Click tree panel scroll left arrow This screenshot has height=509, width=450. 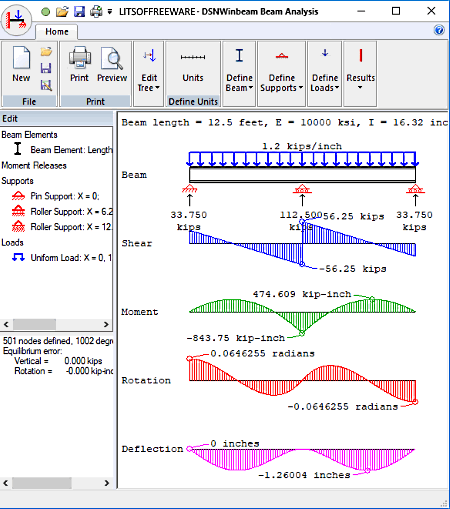click(x=6, y=324)
